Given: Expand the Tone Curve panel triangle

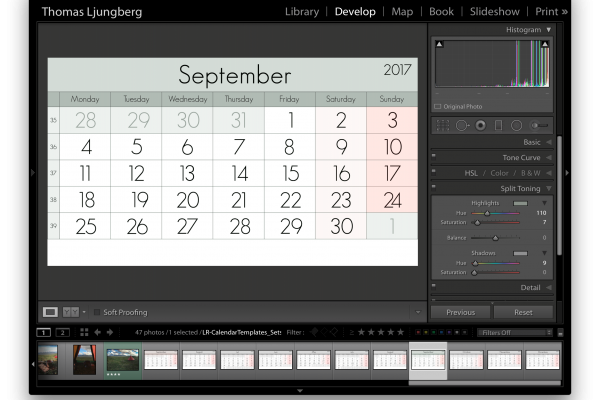Looking at the screenshot, I should point(549,157).
